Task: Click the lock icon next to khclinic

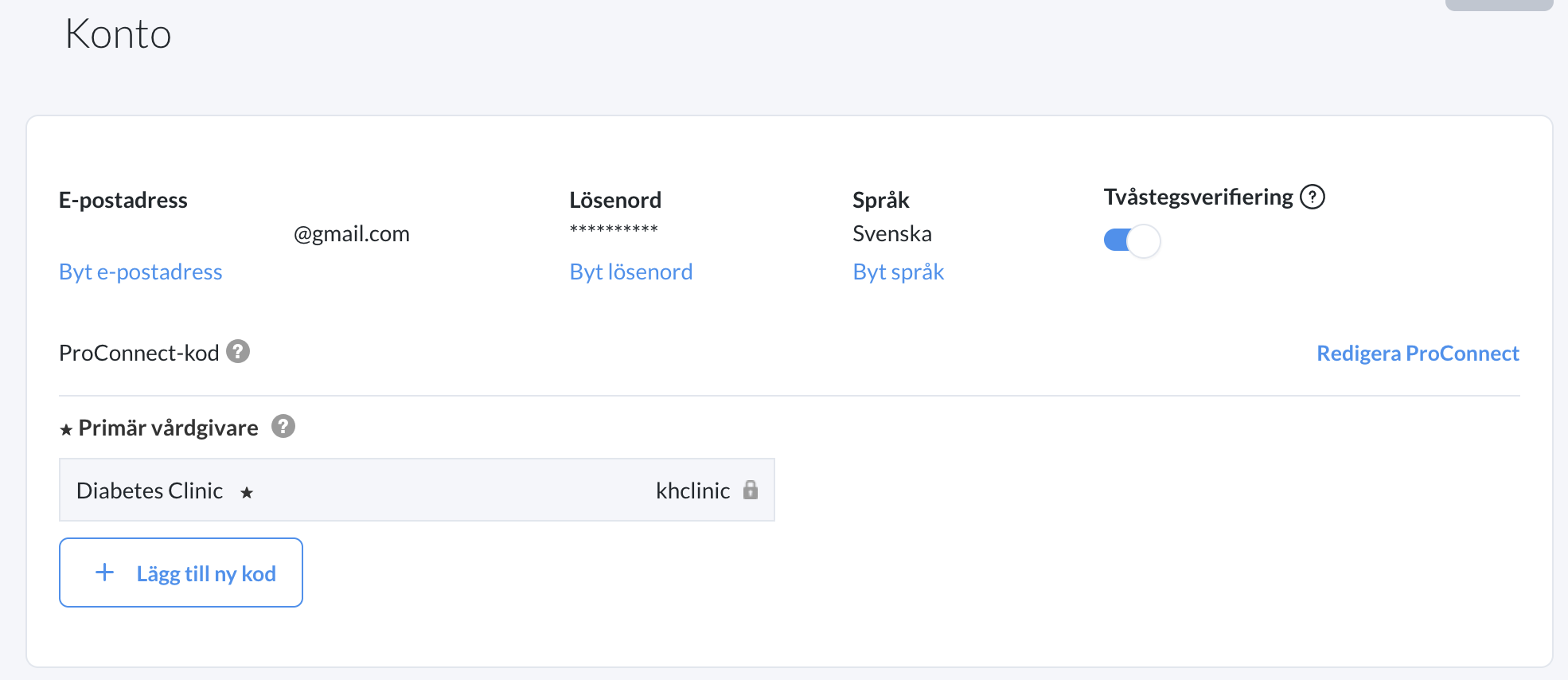Action: click(750, 490)
